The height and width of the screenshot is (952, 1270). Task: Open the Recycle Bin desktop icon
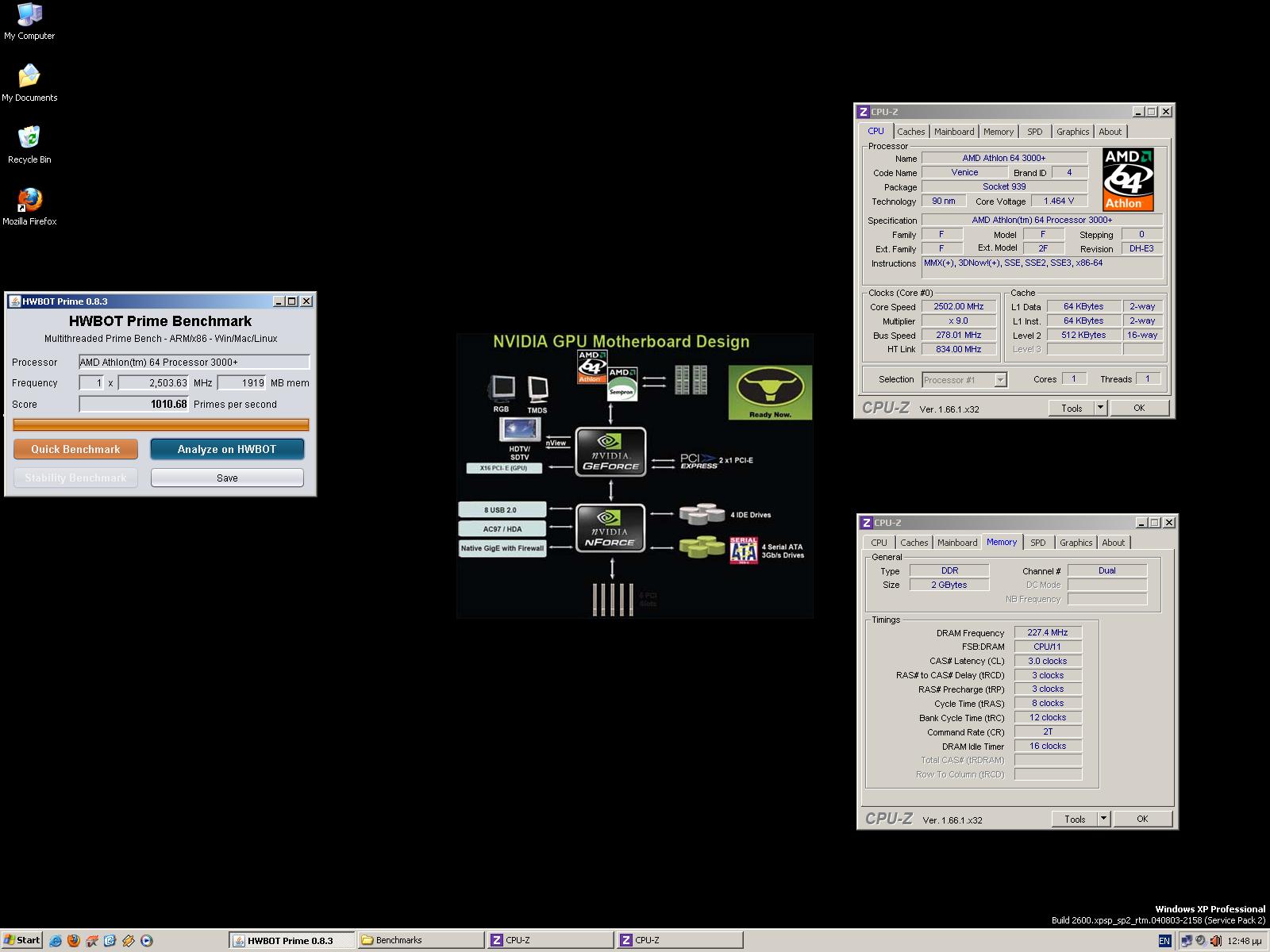29,145
